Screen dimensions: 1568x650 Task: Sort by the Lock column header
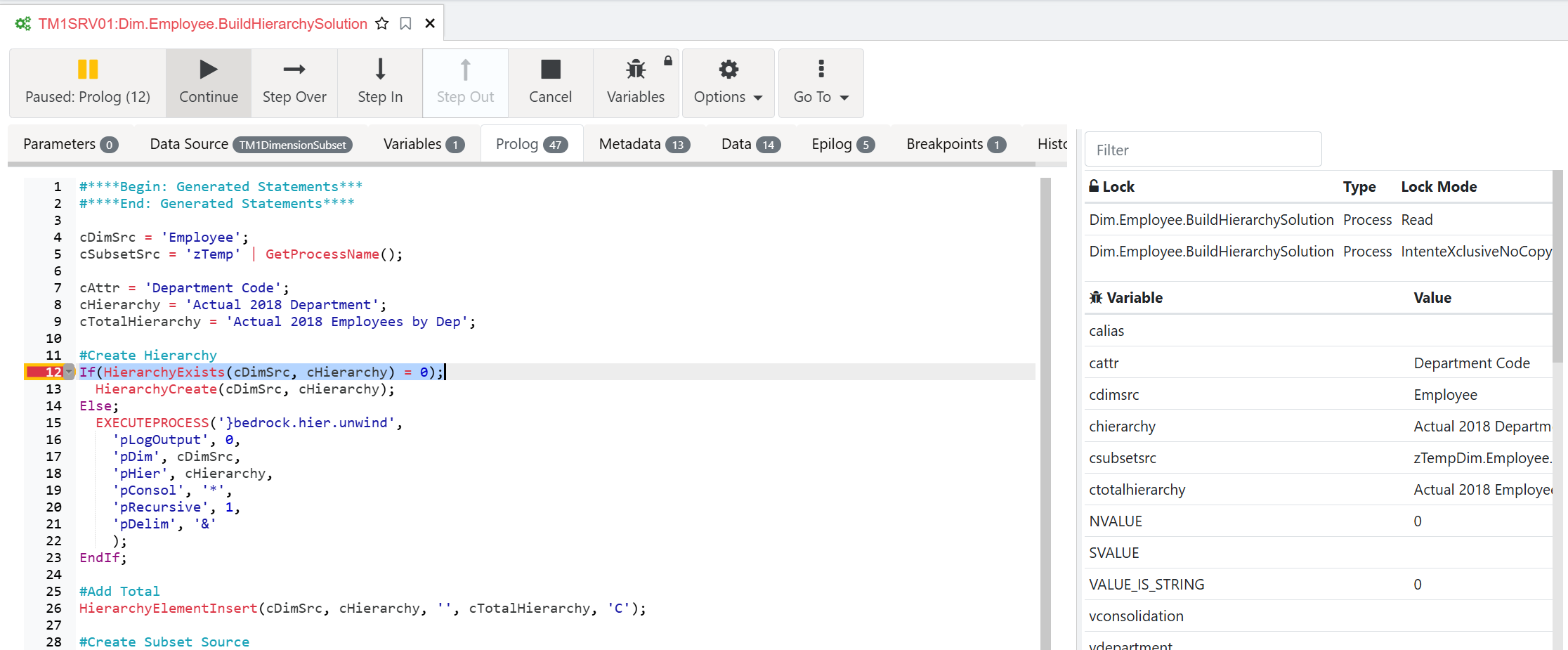tap(1111, 186)
